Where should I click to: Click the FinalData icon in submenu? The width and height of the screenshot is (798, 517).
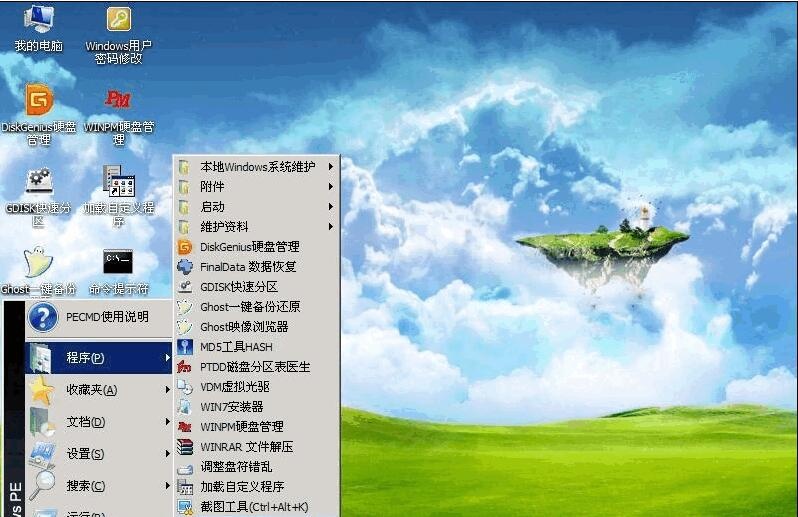(x=185, y=267)
